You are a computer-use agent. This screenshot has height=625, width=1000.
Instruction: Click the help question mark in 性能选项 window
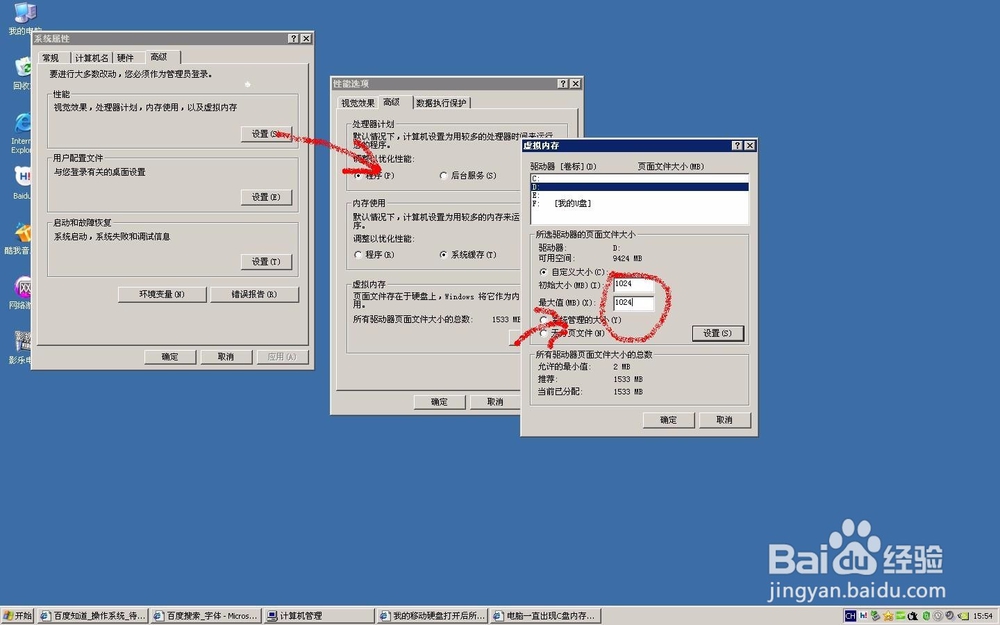pos(562,84)
